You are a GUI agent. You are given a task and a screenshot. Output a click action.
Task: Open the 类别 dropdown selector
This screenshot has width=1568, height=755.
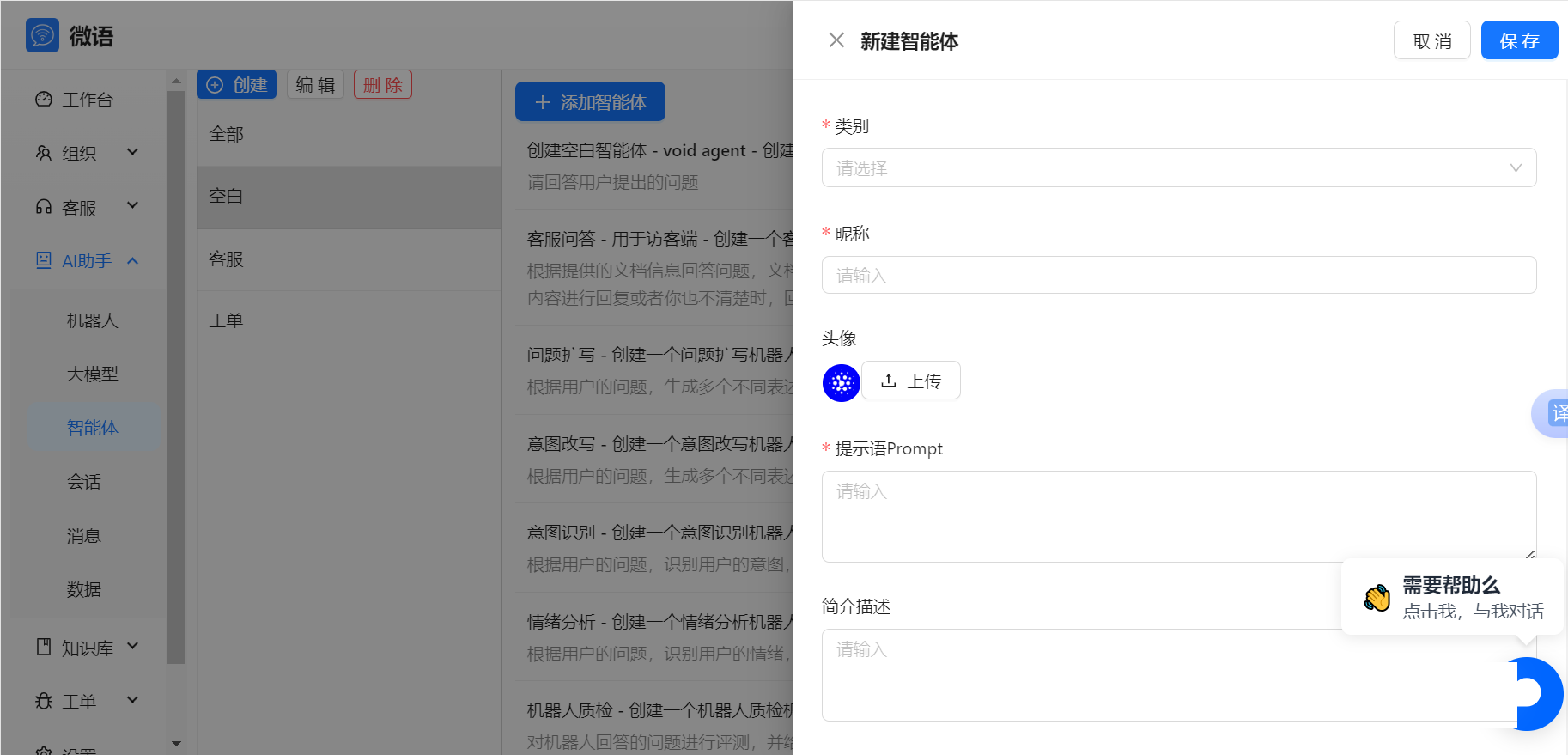click(x=1179, y=167)
